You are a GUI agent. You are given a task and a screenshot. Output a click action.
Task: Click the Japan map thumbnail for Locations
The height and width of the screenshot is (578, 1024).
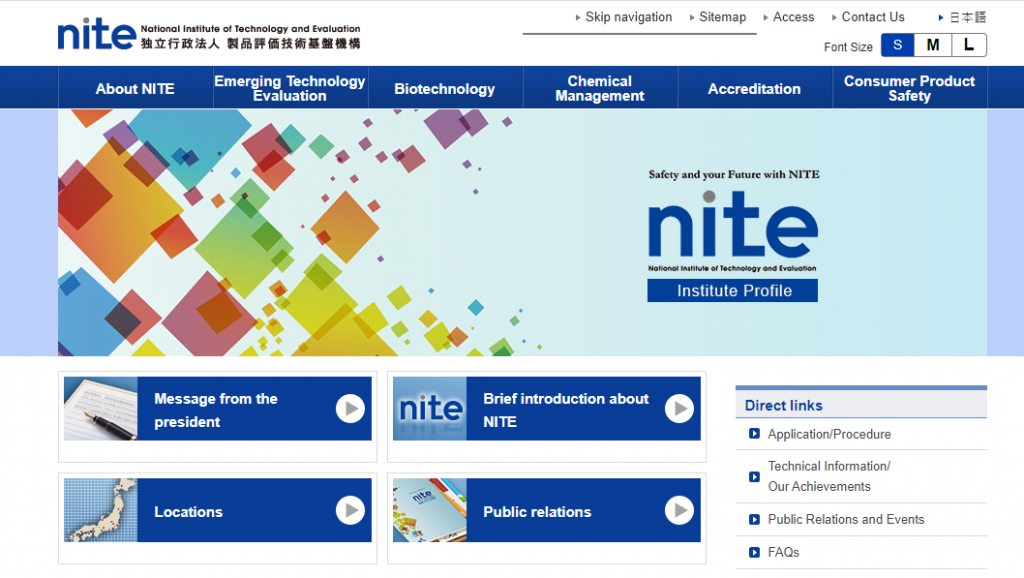(x=101, y=510)
